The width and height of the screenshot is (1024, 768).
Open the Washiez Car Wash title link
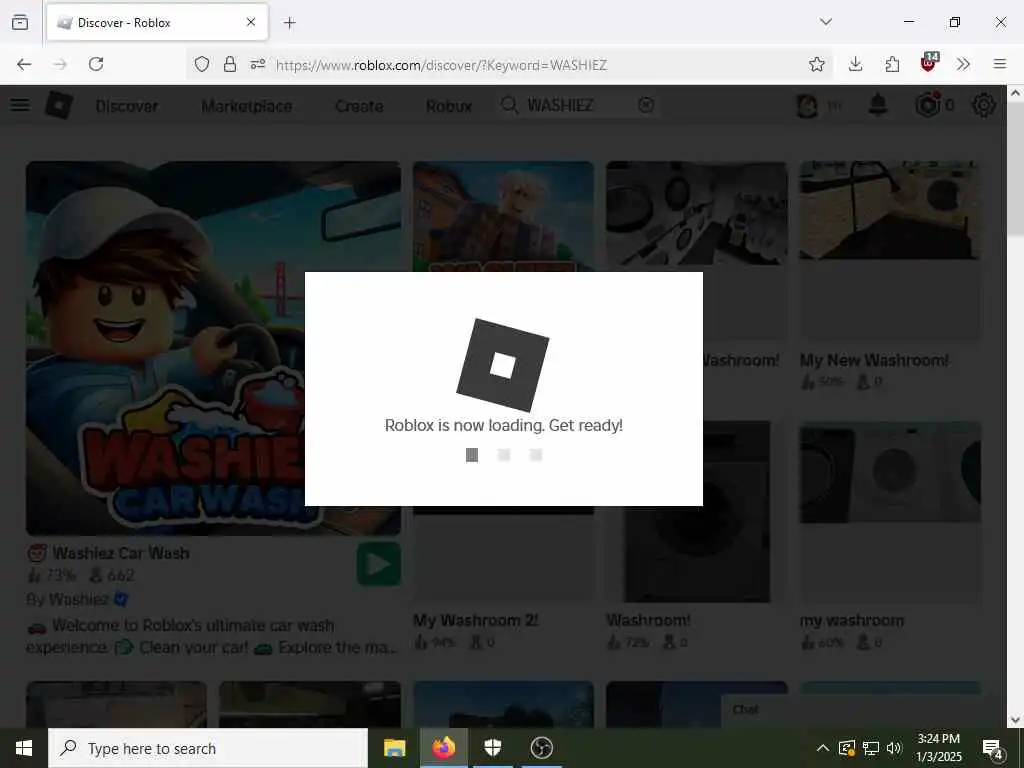(121, 553)
